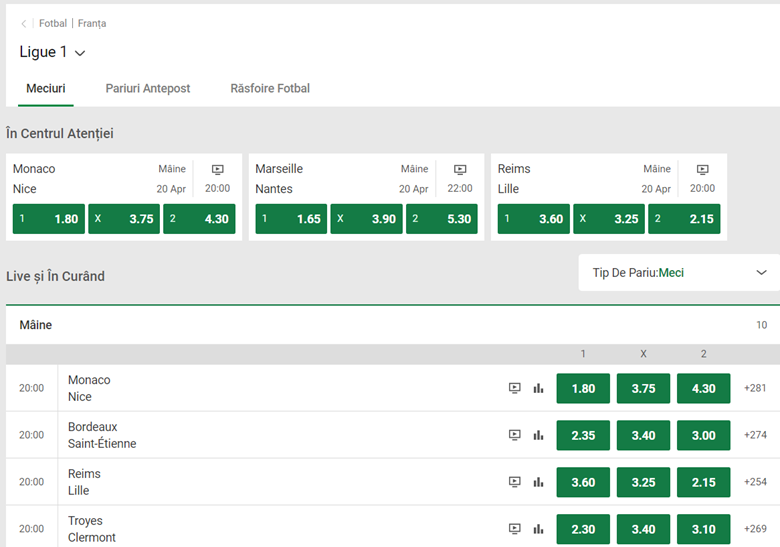
Task: Select 3.75 draw in Monaco-Nice list row
Action: 643,388
